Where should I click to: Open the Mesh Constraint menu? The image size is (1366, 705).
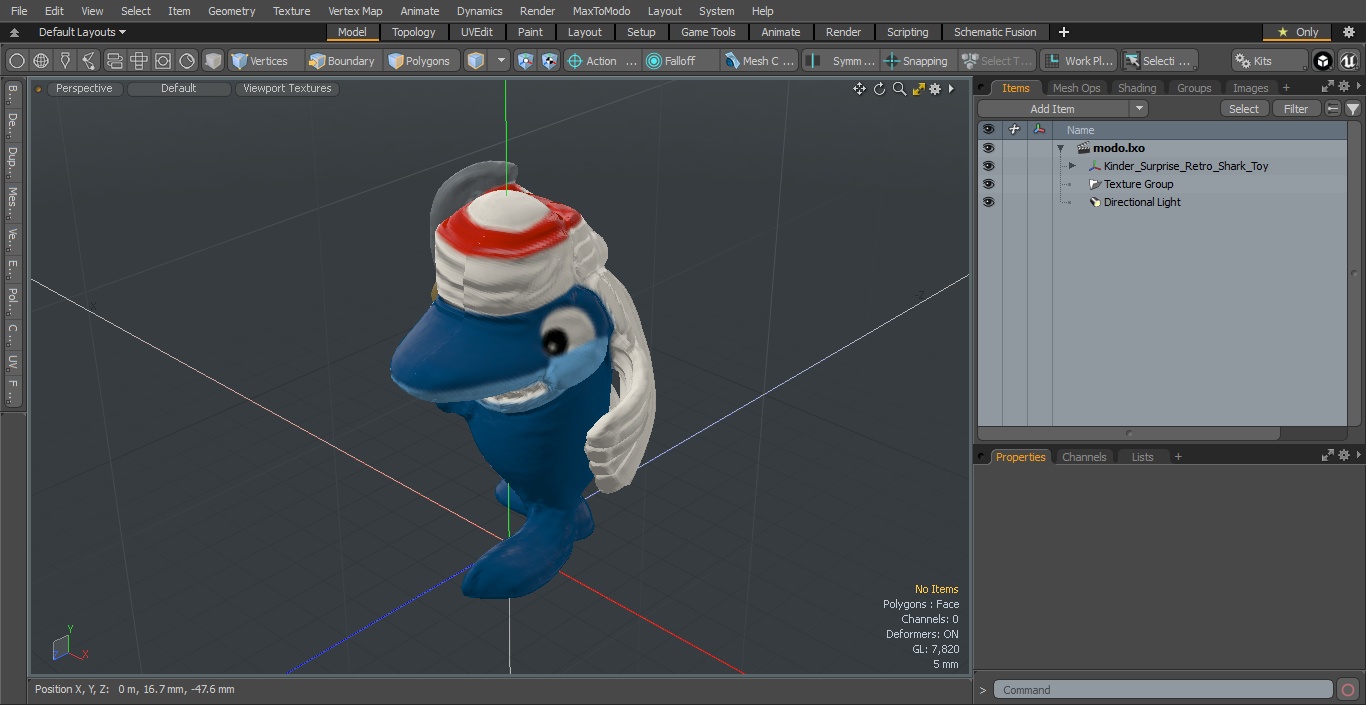[x=760, y=61]
